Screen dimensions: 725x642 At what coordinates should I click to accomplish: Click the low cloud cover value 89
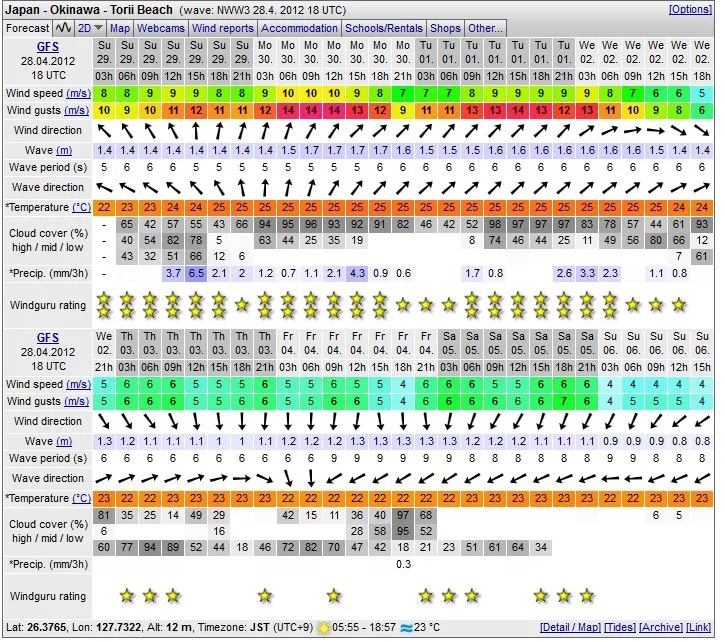pos(173,548)
